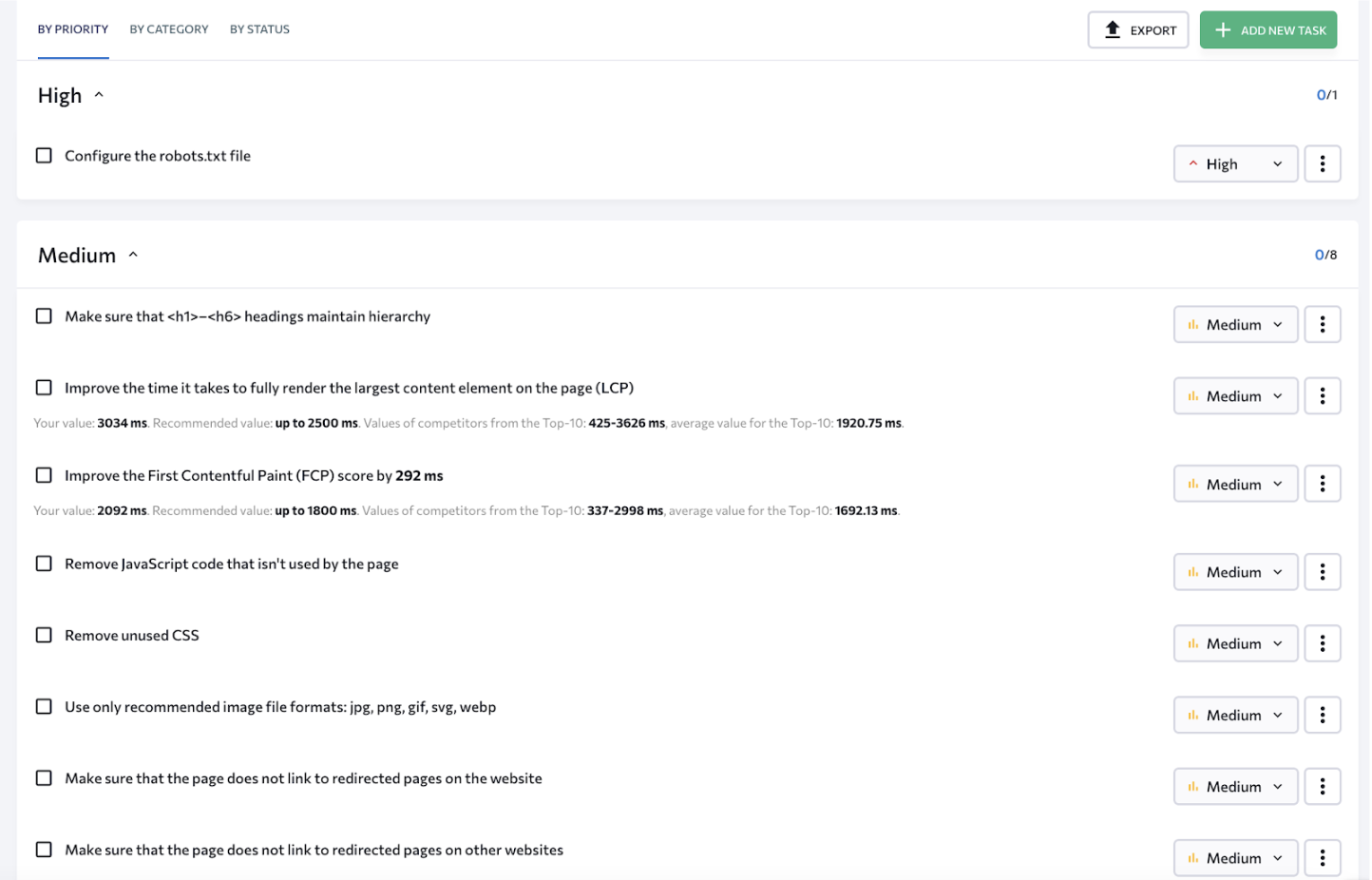Viewport: 1372px width, 880px height.
Task: Switch to the By Category tab
Action: (x=168, y=29)
